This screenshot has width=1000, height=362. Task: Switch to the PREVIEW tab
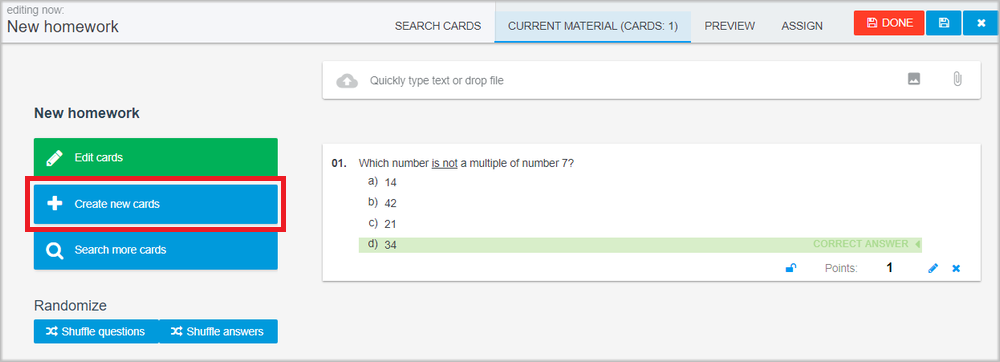[730, 26]
